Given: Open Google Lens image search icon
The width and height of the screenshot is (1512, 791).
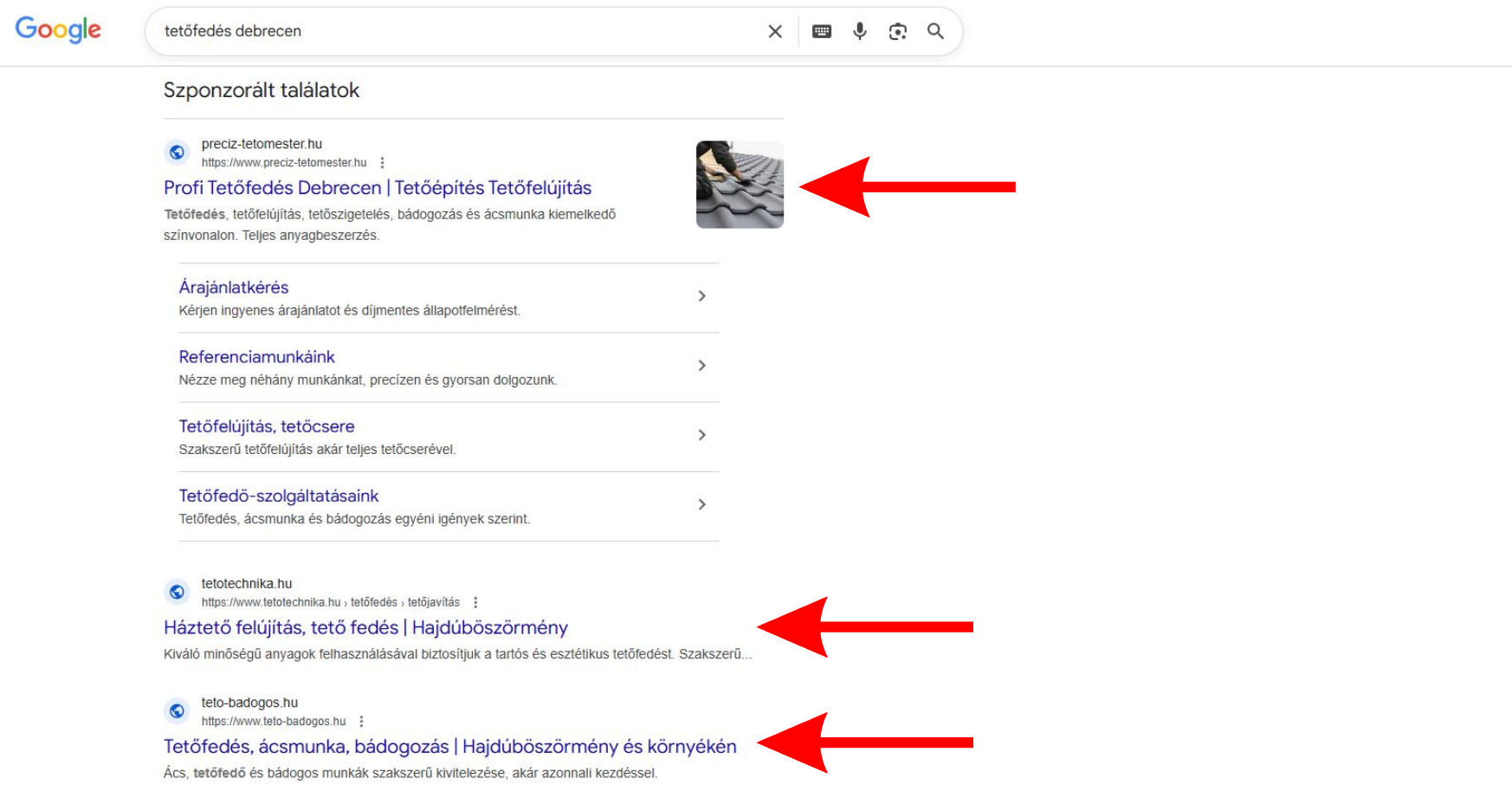Looking at the screenshot, I should click(x=898, y=31).
